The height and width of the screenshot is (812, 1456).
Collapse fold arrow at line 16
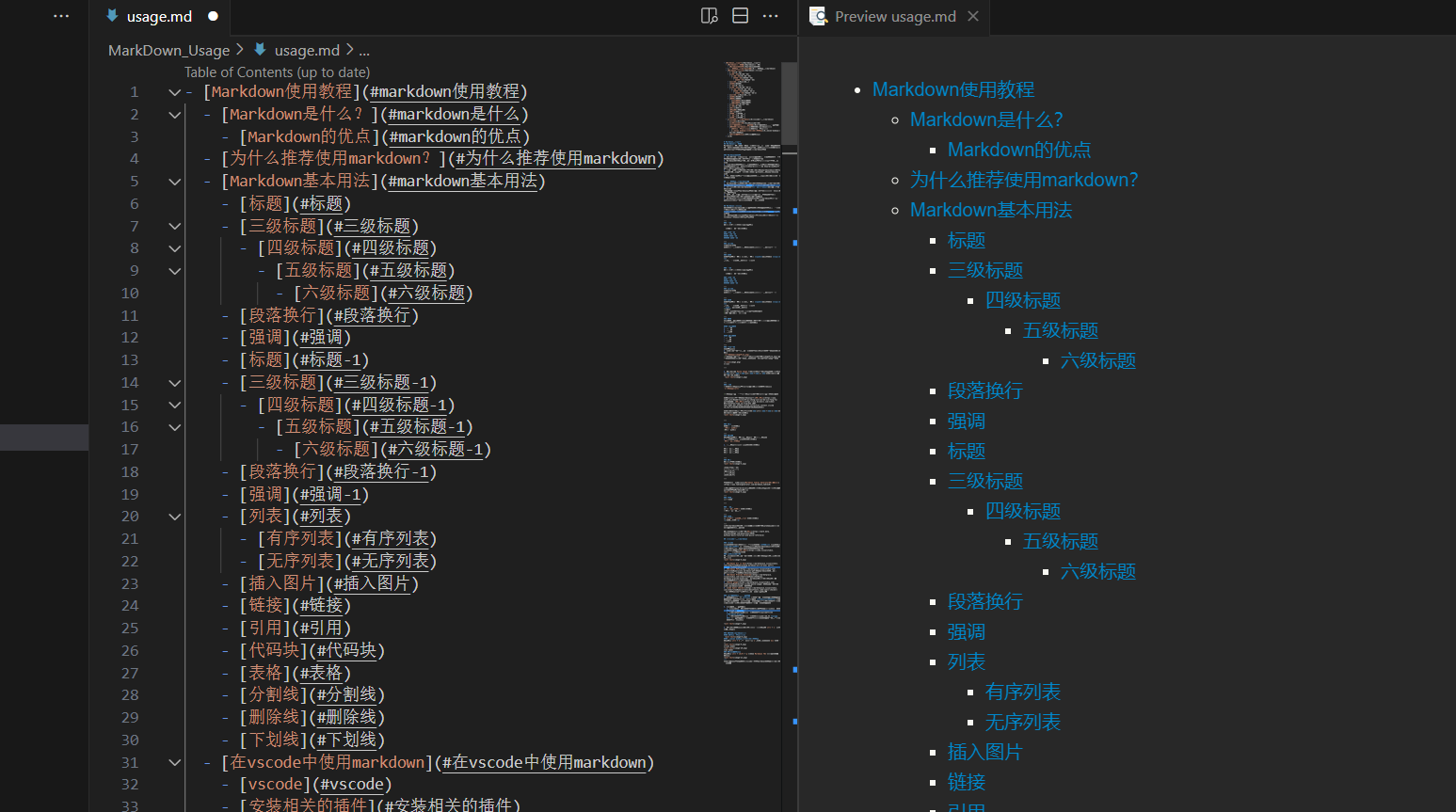coord(174,427)
